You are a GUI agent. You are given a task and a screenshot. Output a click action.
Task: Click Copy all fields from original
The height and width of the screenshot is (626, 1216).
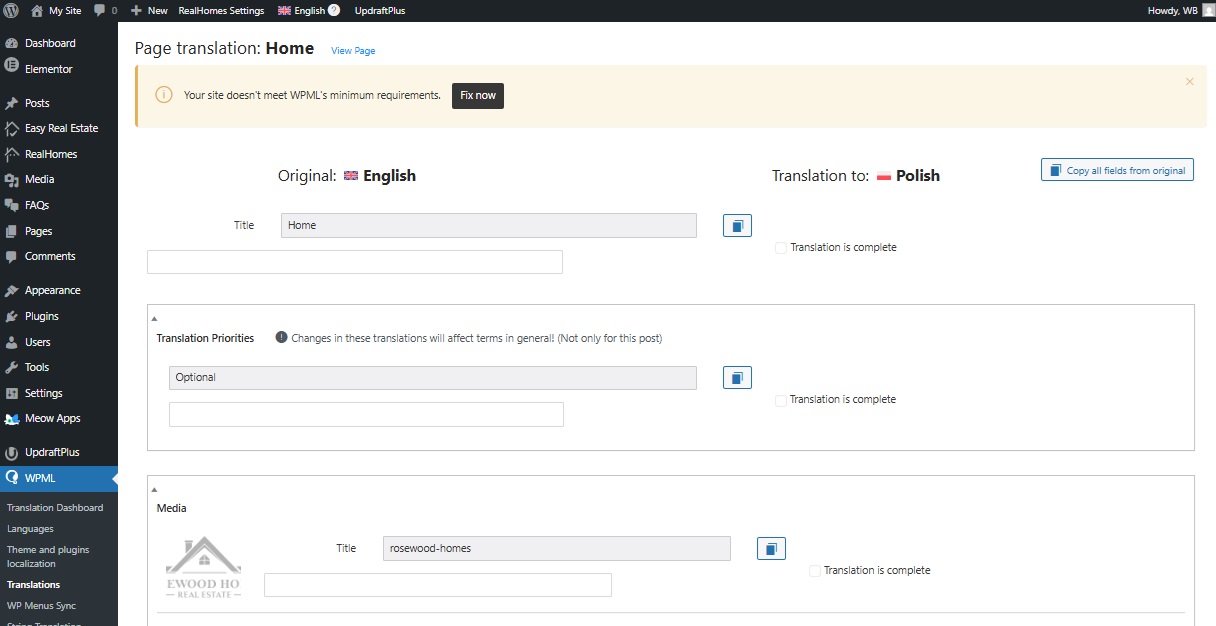[1117, 170]
